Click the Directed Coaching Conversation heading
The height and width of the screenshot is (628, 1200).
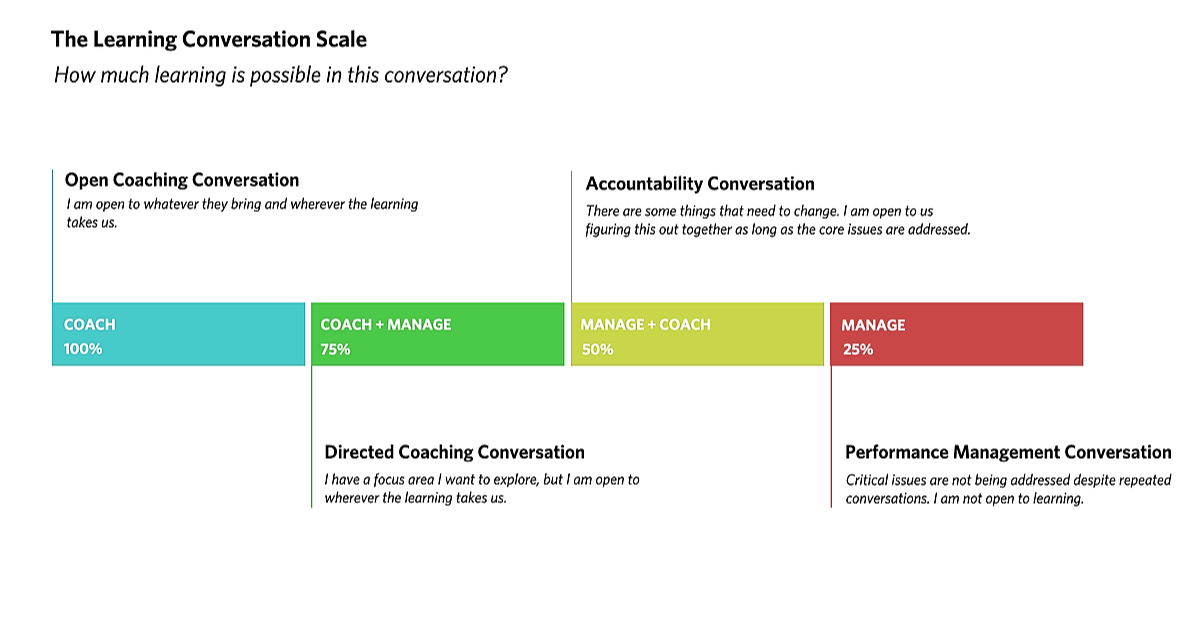point(455,452)
